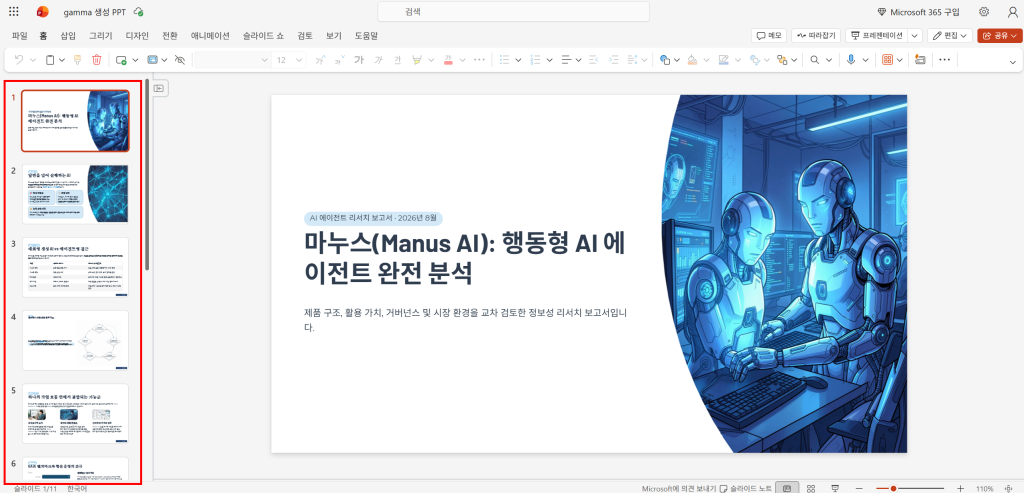
Task: Click the cloud saved status icon
Action: pyautogui.click(x=138, y=12)
